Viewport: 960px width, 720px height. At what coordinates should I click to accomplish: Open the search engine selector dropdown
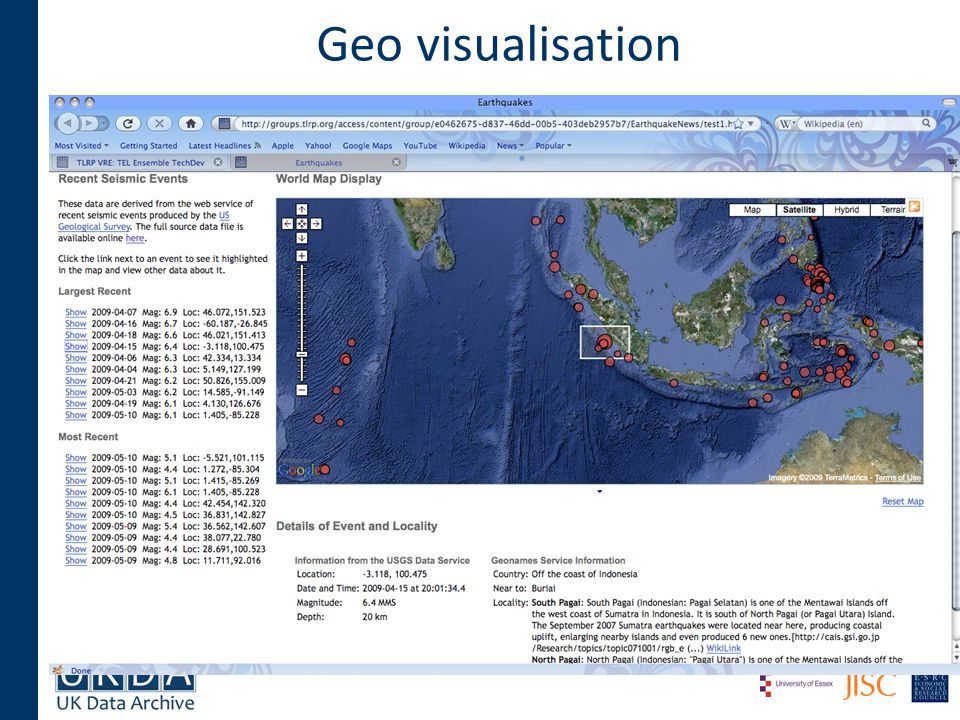[x=787, y=124]
